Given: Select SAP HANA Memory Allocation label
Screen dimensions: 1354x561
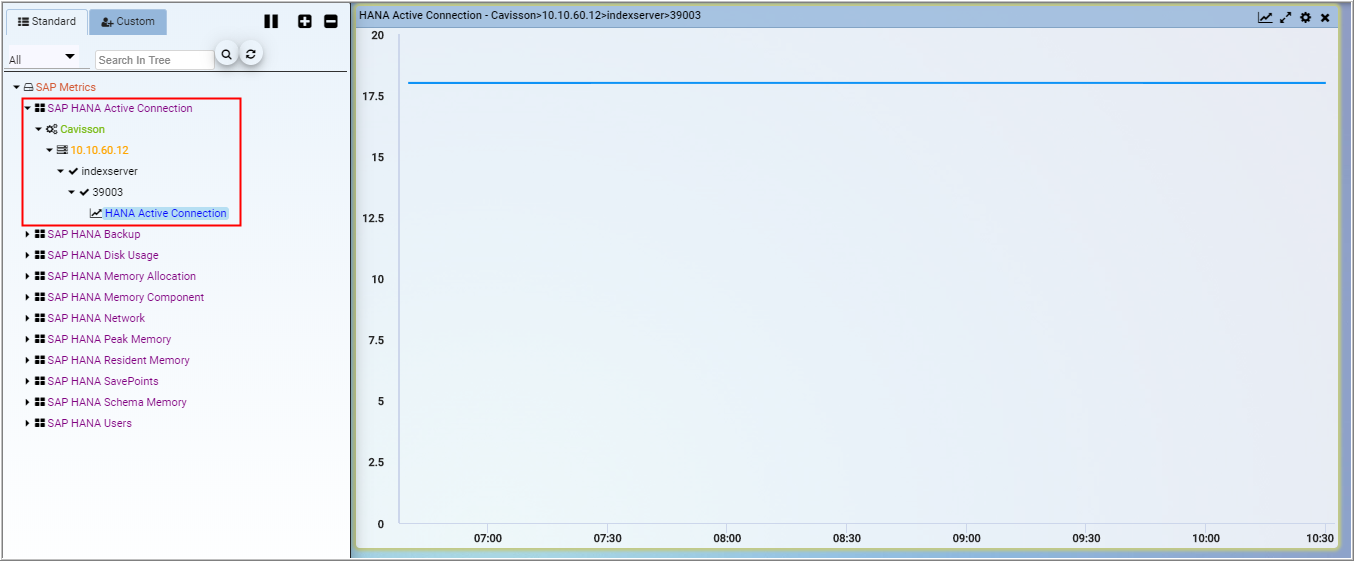Looking at the screenshot, I should (122, 276).
